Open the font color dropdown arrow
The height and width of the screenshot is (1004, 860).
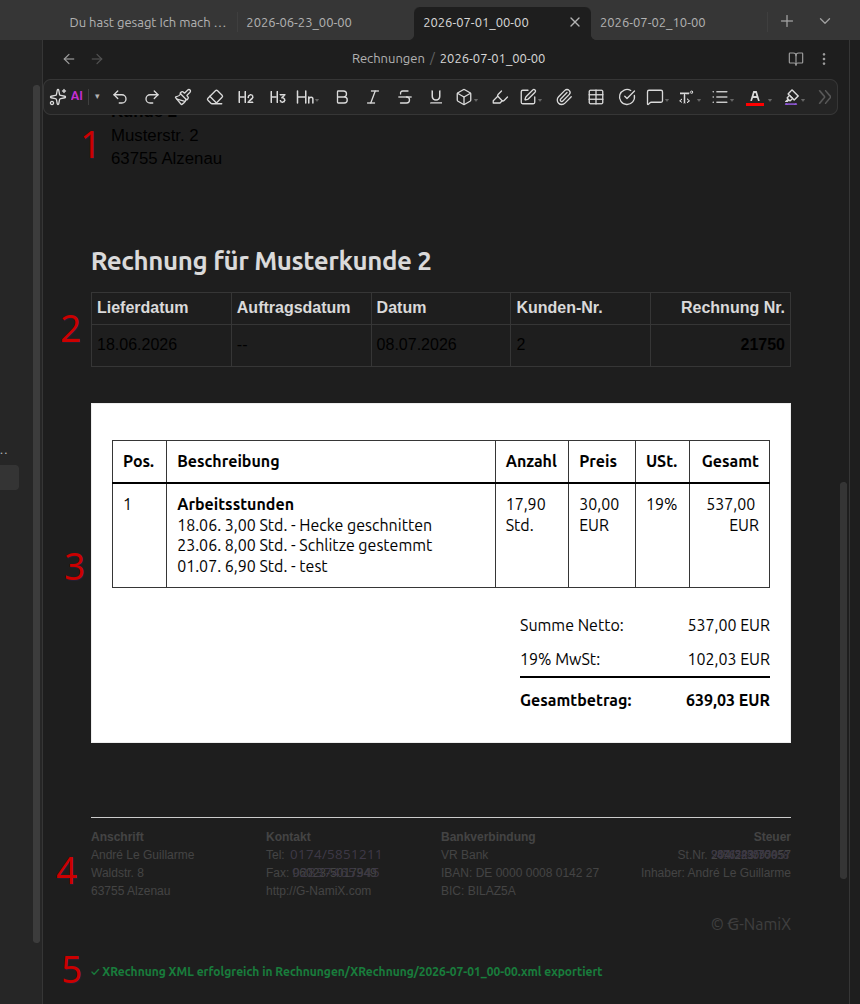(770, 99)
